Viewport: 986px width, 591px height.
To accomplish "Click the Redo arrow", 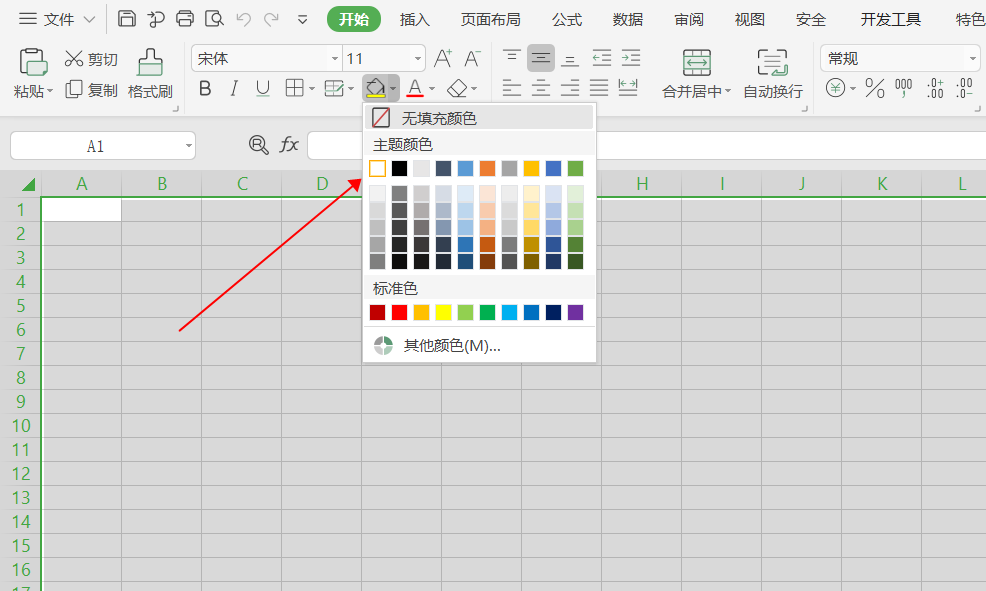I will pyautogui.click(x=271, y=19).
